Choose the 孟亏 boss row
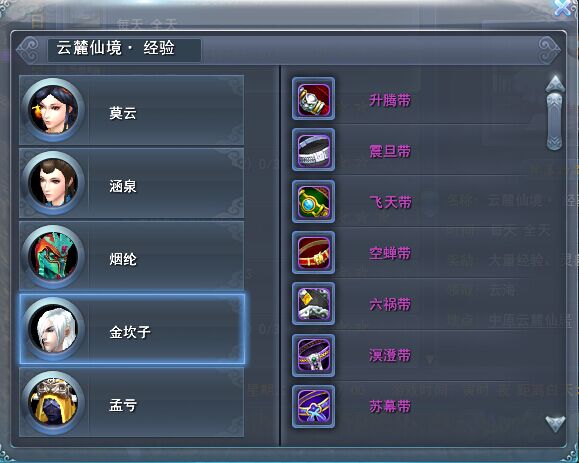This screenshot has height=463, width=579. 131,402
